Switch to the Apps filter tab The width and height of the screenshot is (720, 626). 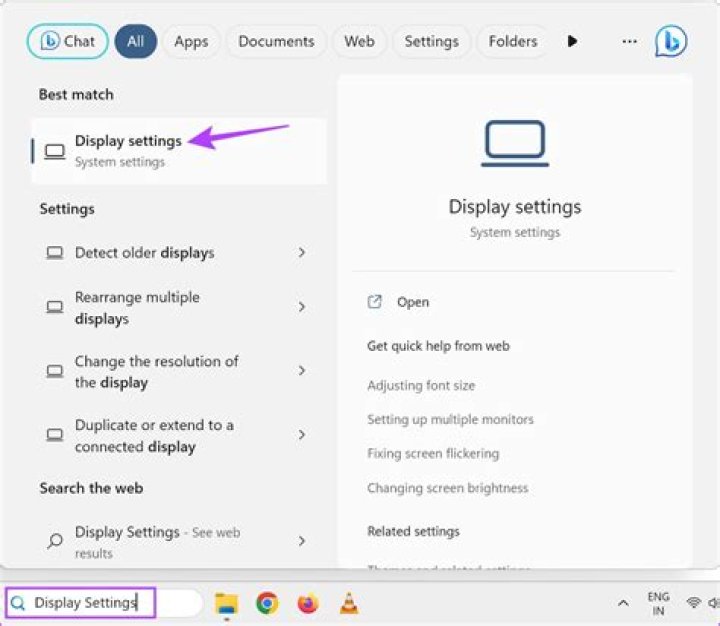(x=191, y=42)
